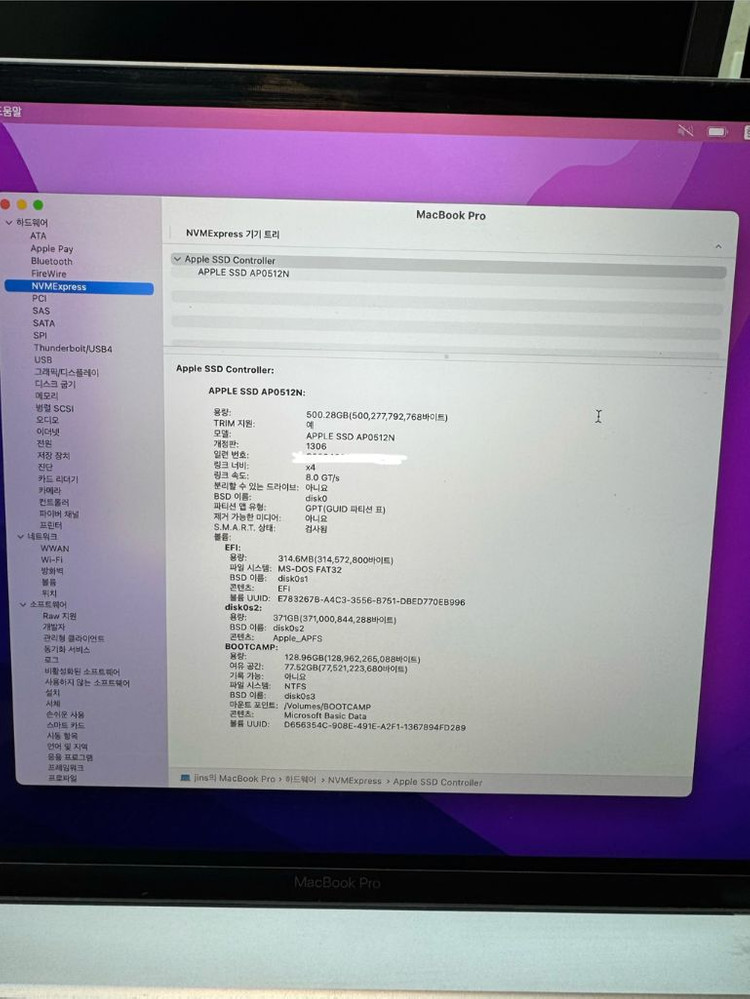
Task: Select the highlighted NVMExpress item
Action: pyautogui.click(x=79, y=287)
